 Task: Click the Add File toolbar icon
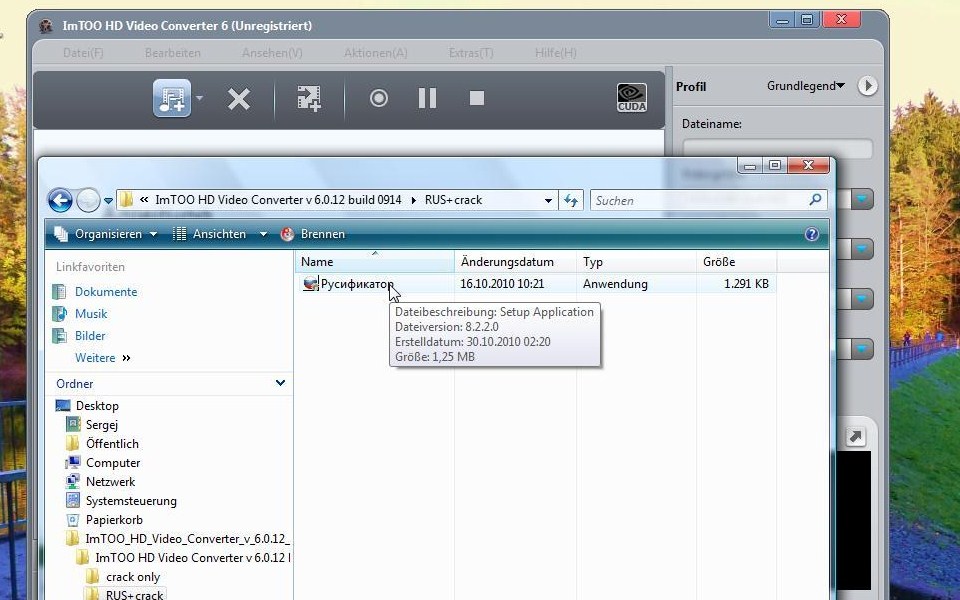[171, 98]
